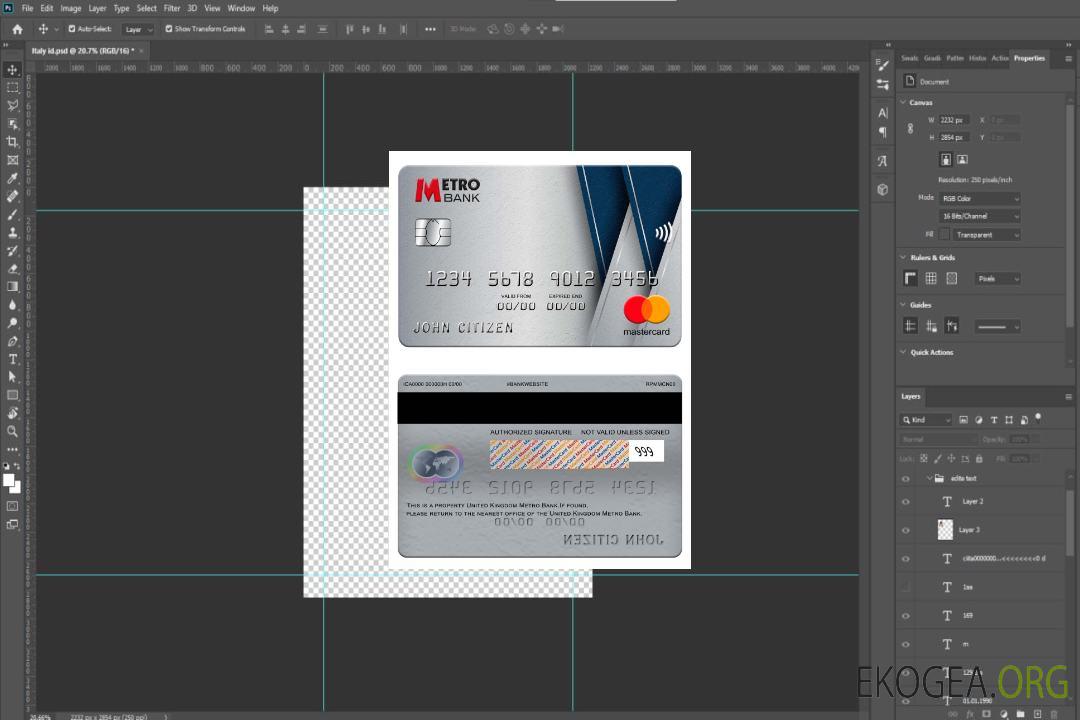Select the Move tool in the toolbox

pyautogui.click(x=12, y=70)
